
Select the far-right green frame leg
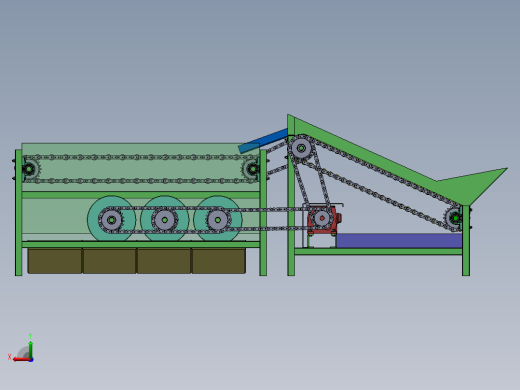[x=466, y=241]
